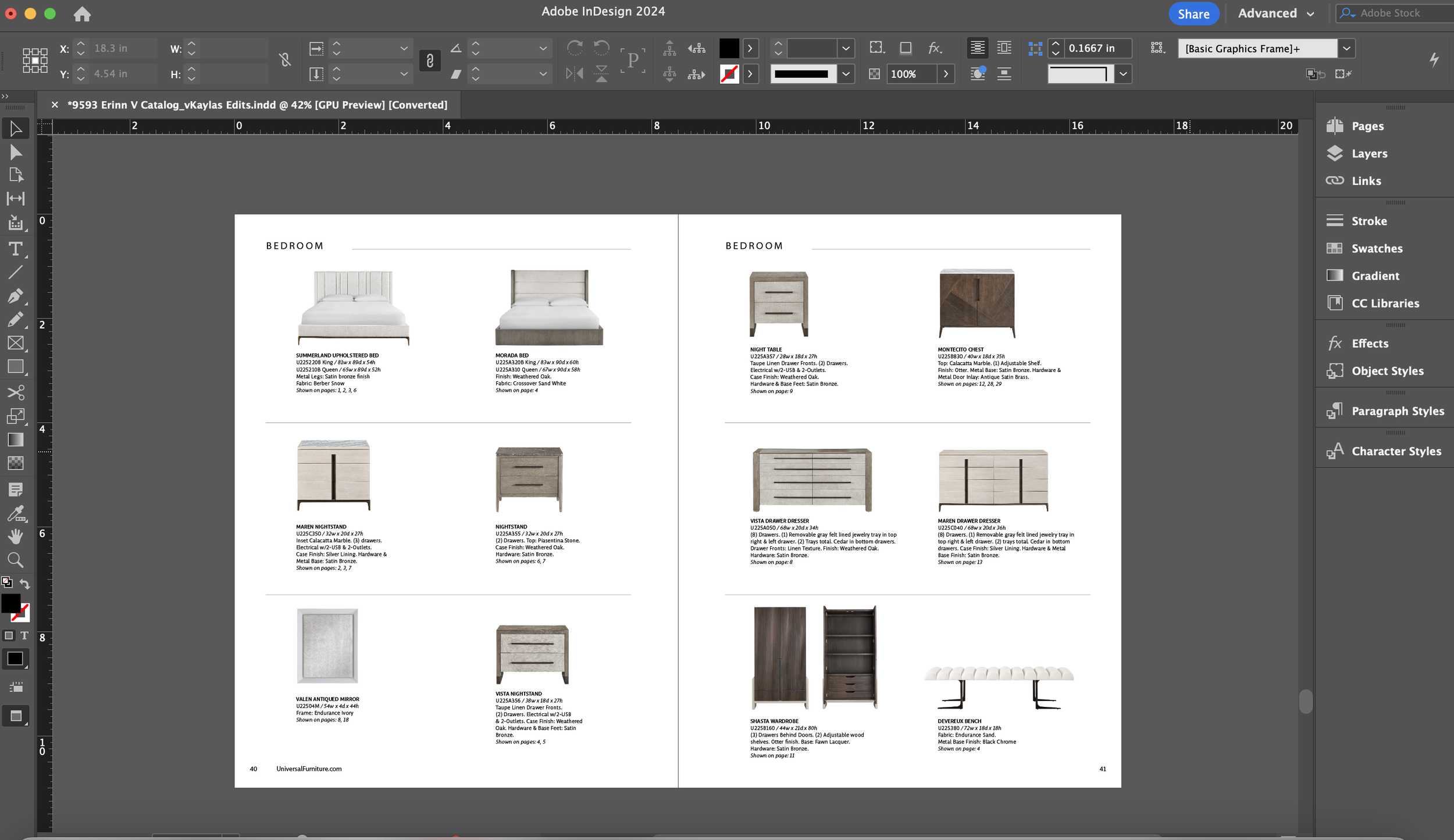
Task: Select the Type tool
Action: (16, 249)
